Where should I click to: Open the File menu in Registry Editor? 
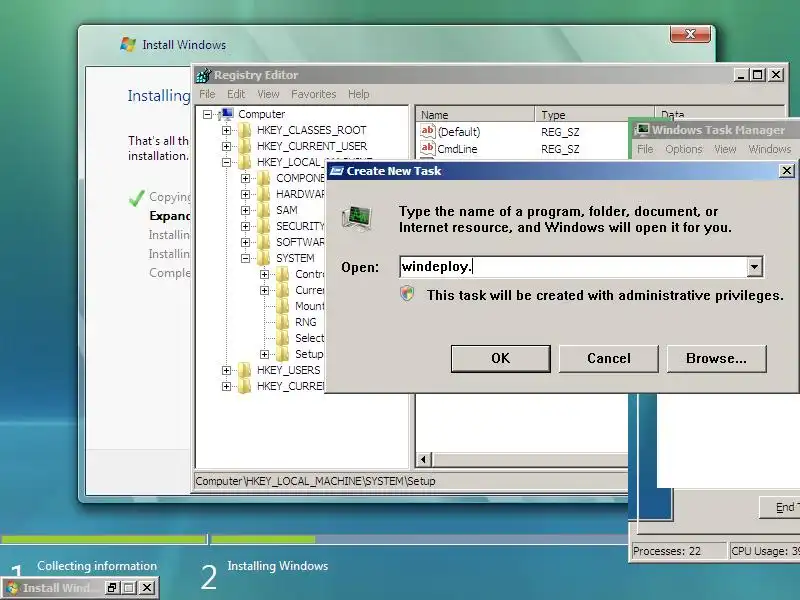coord(207,94)
